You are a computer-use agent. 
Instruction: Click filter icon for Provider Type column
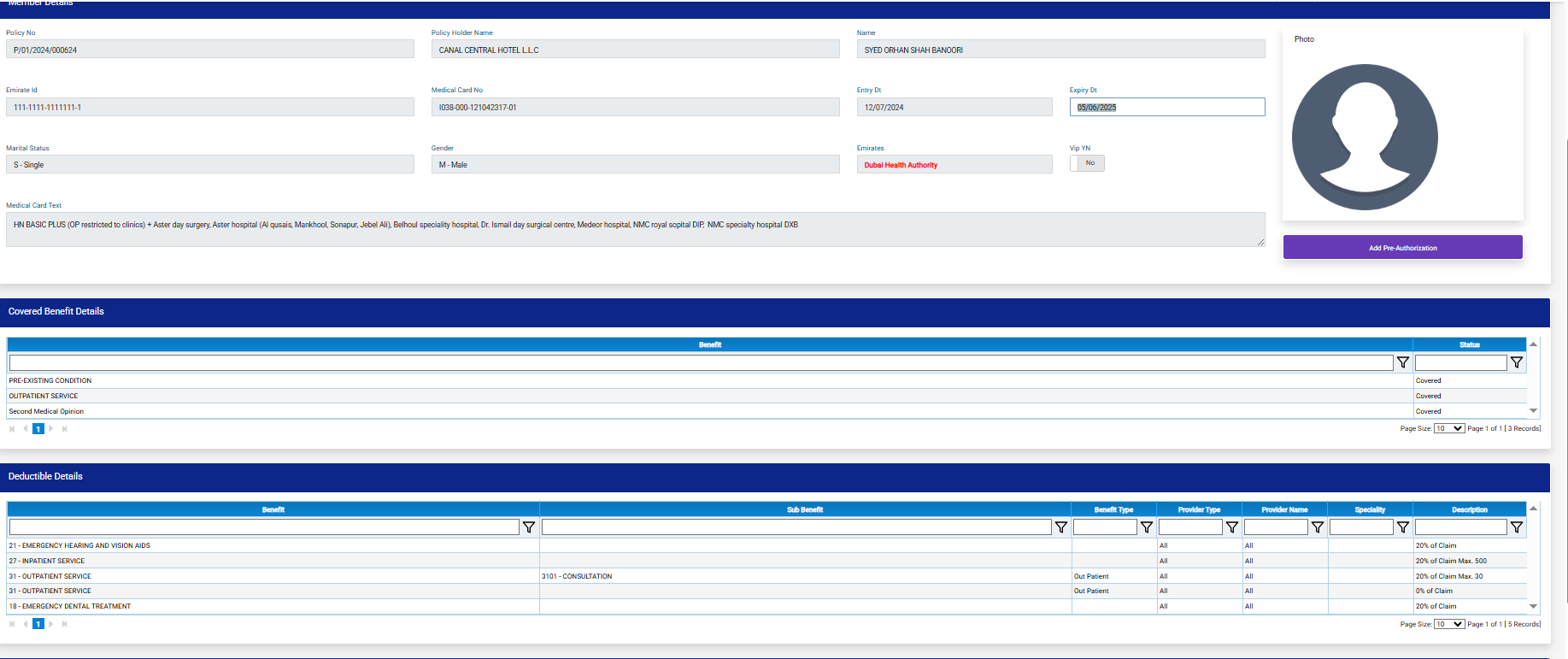click(x=1231, y=527)
